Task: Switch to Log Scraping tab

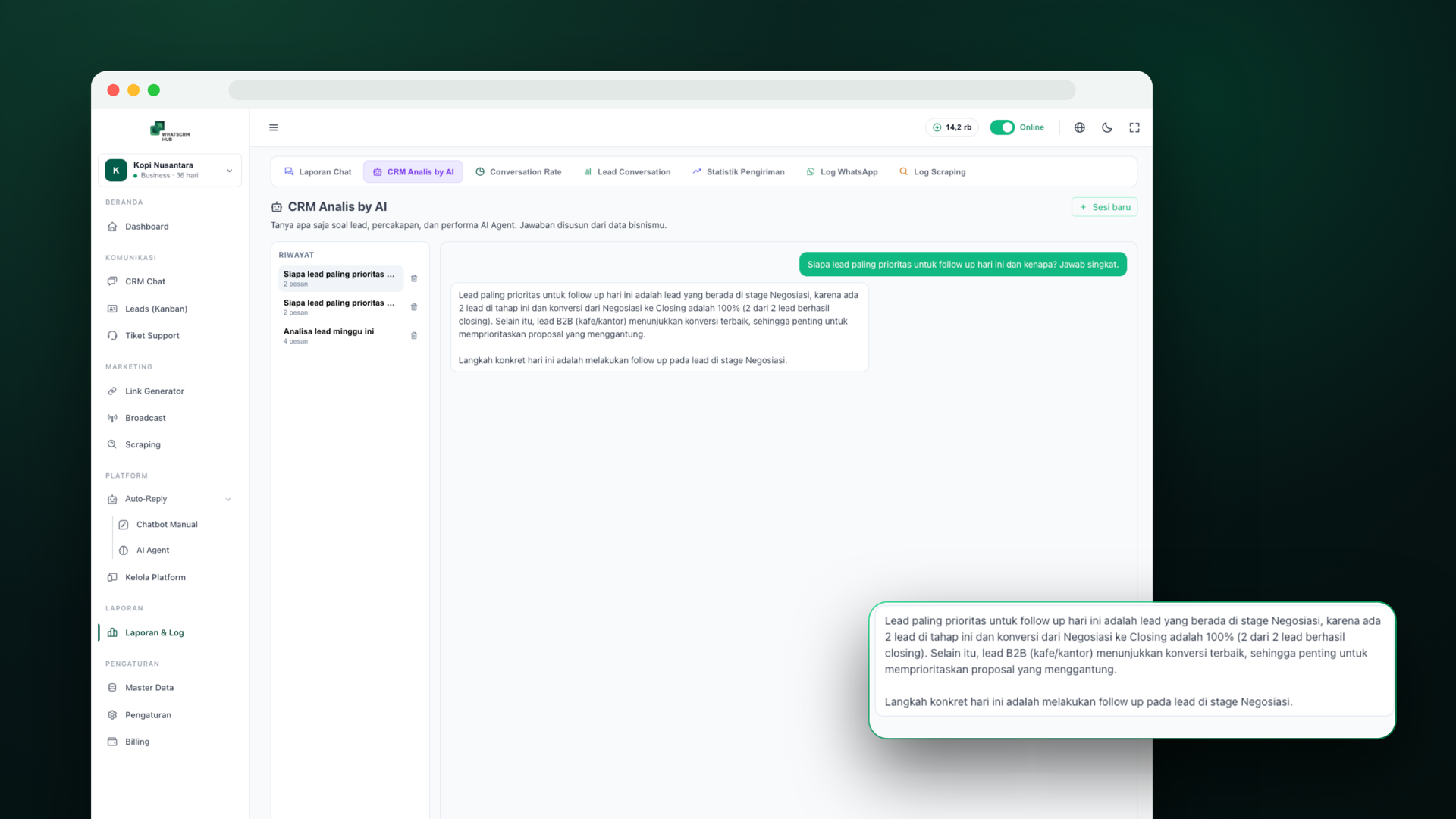Action: point(932,172)
